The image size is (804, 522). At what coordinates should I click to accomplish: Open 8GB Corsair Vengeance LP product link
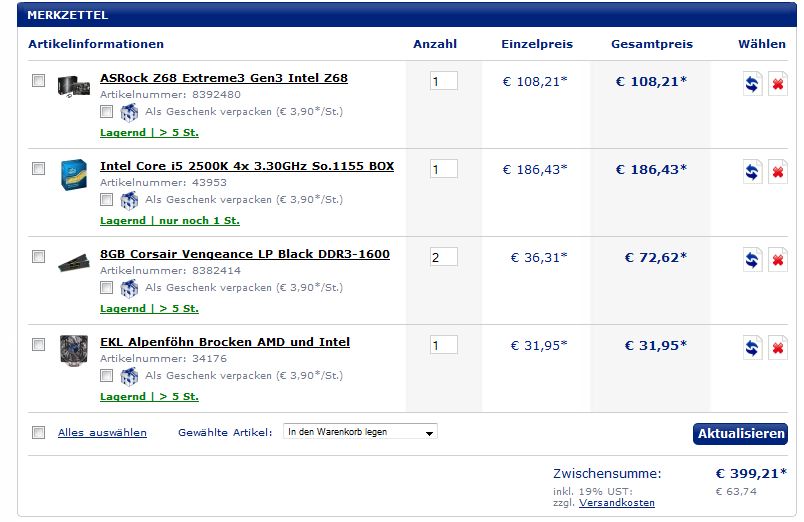(x=245, y=254)
